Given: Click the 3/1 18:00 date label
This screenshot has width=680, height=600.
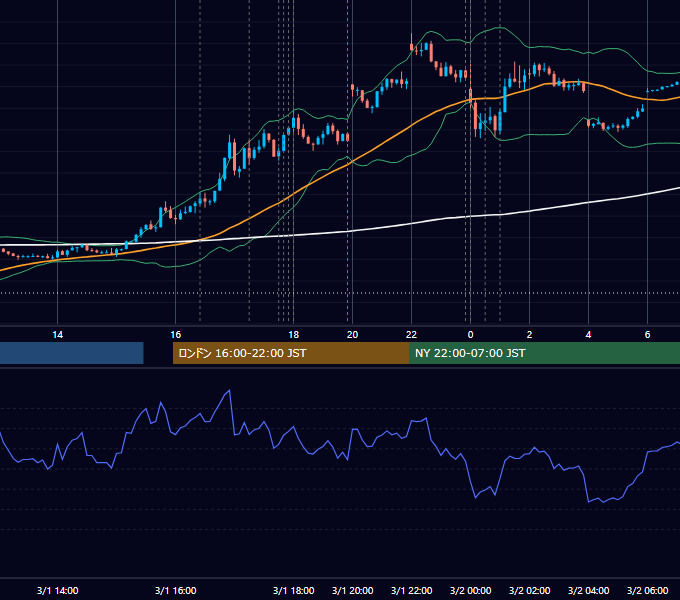Looking at the screenshot, I should point(294,590).
